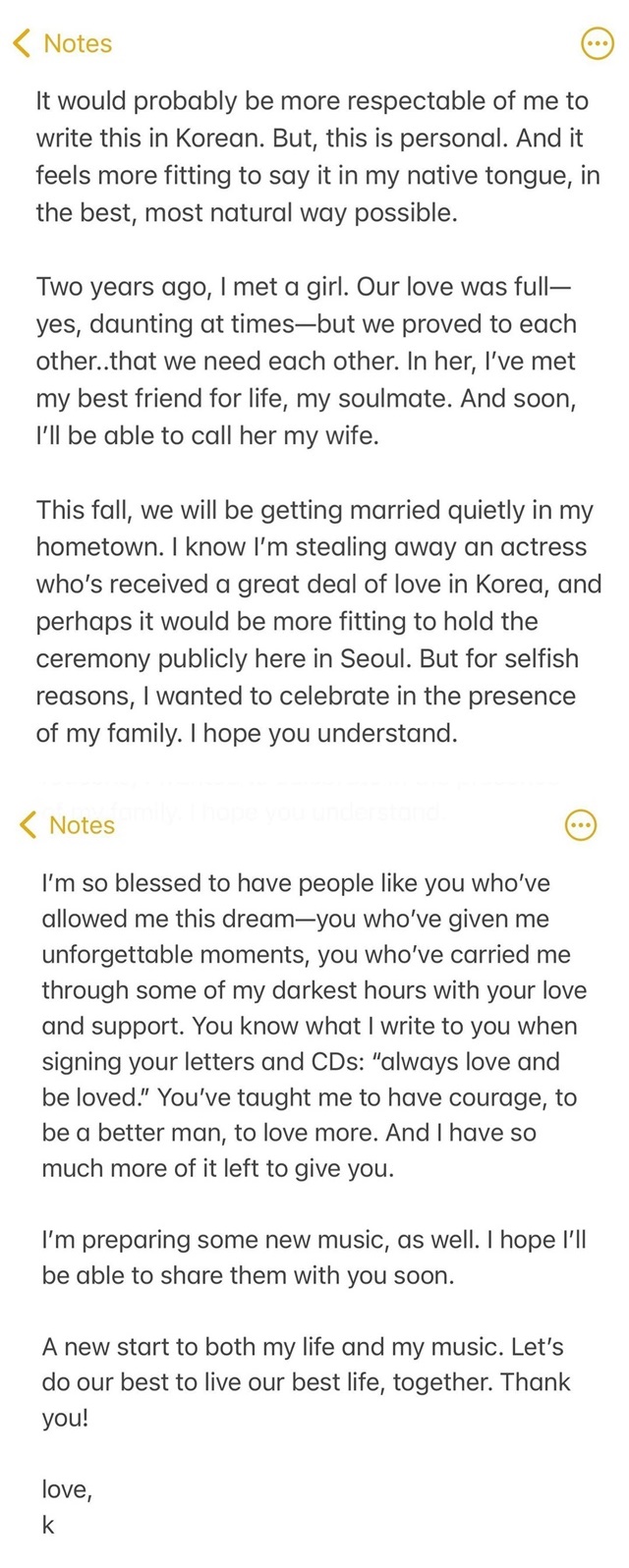Click the paragraph starting "Two years ago"
Viewport: 629px width, 1568px height.
coord(307,362)
